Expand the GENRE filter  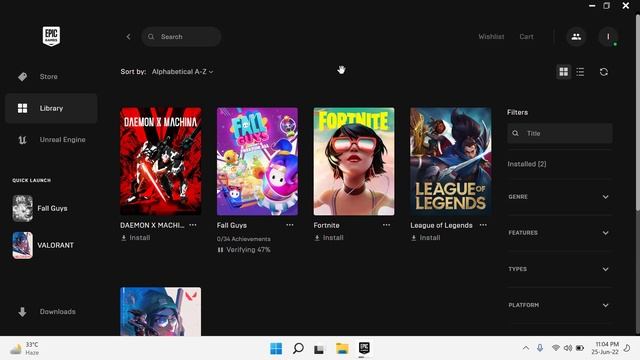(560, 197)
